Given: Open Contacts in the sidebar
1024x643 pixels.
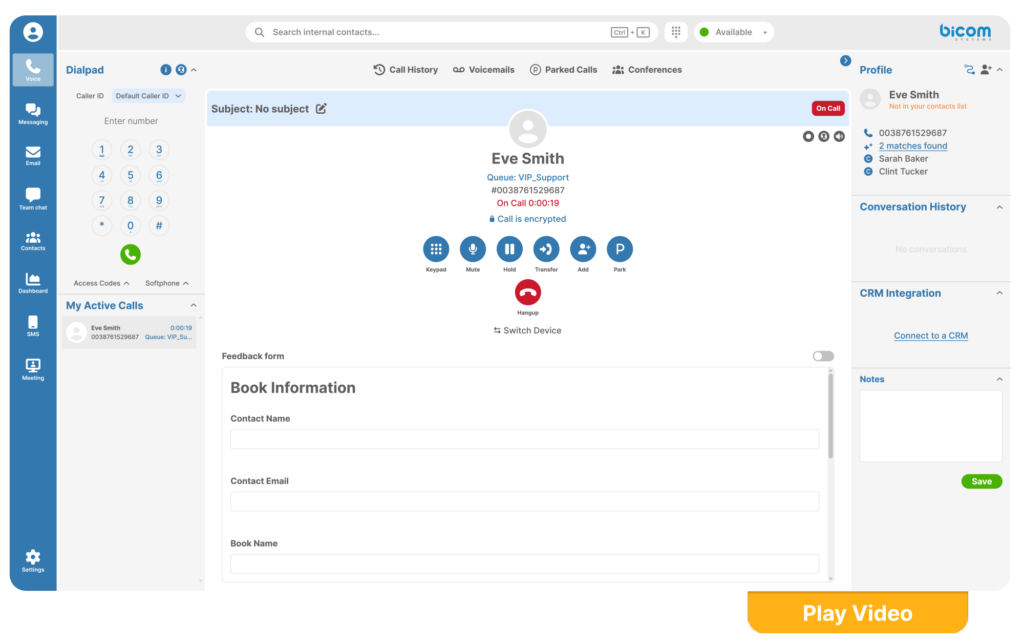Looking at the screenshot, I should (33, 242).
